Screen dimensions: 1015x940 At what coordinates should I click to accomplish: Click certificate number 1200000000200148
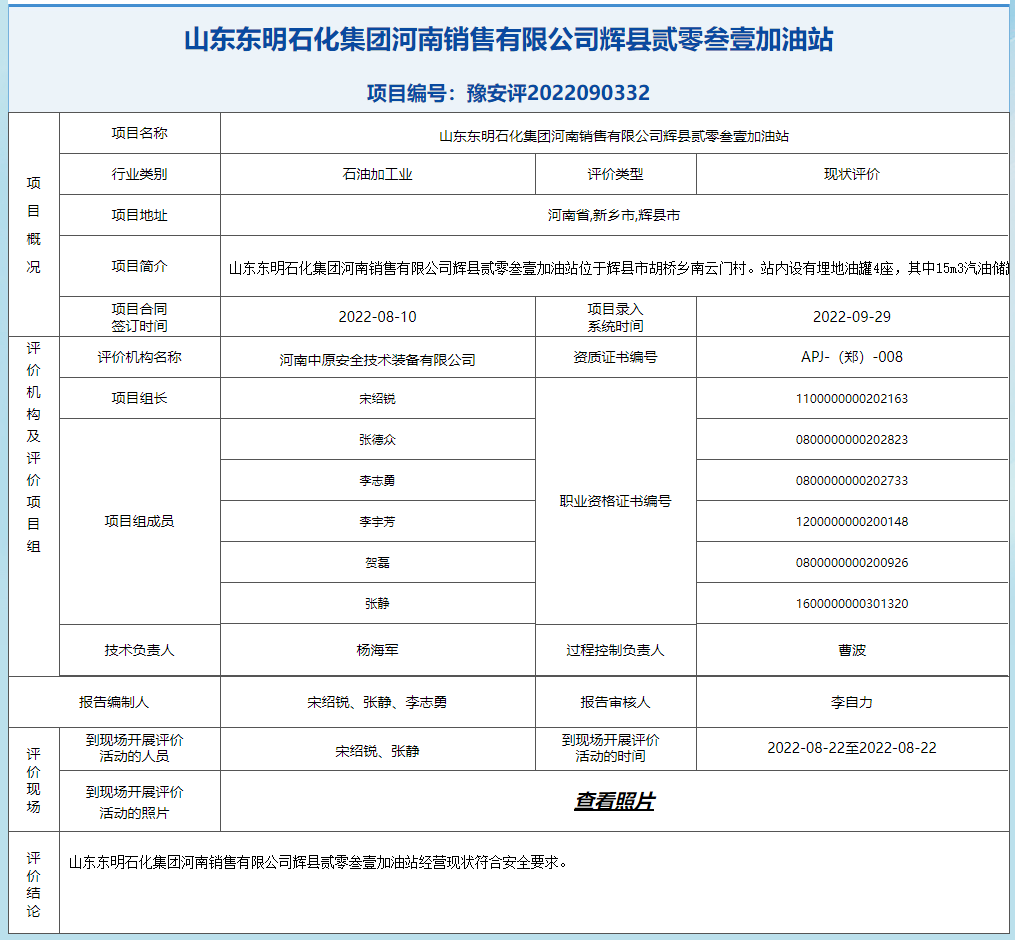coord(852,521)
